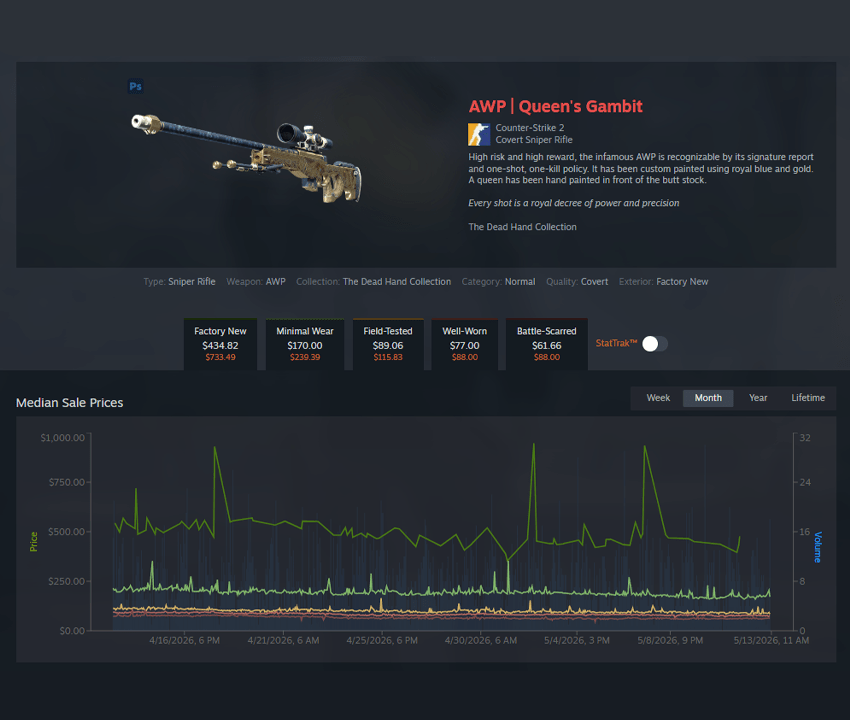Viewport: 850px width, 720px height.
Task: Click the 5/8/2026, 9 PM date label
Action: [670, 640]
